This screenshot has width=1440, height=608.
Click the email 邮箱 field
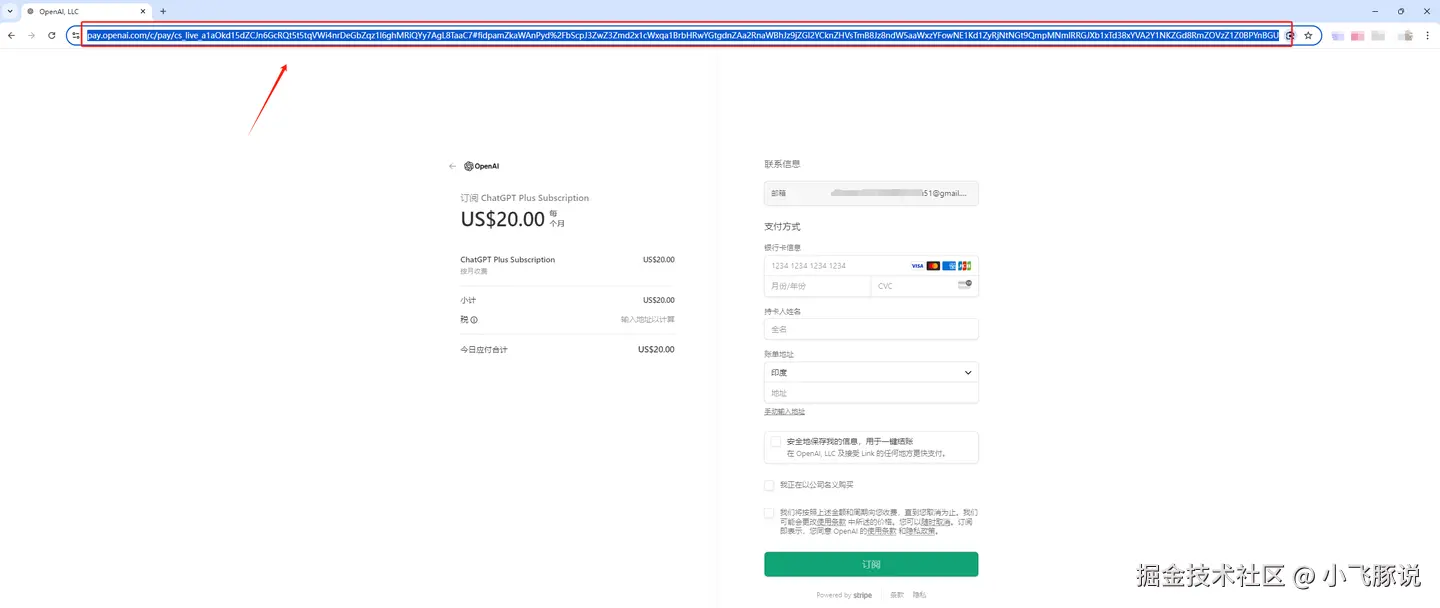(871, 193)
